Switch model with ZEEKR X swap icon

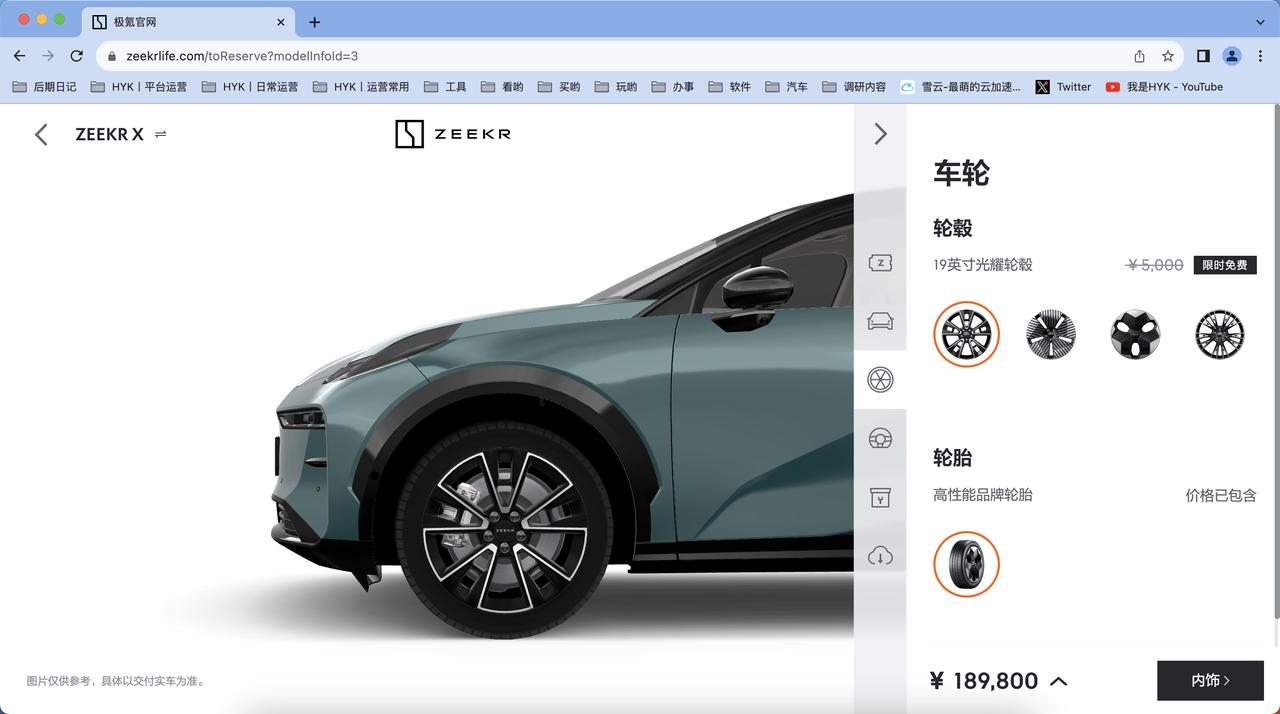[161, 134]
